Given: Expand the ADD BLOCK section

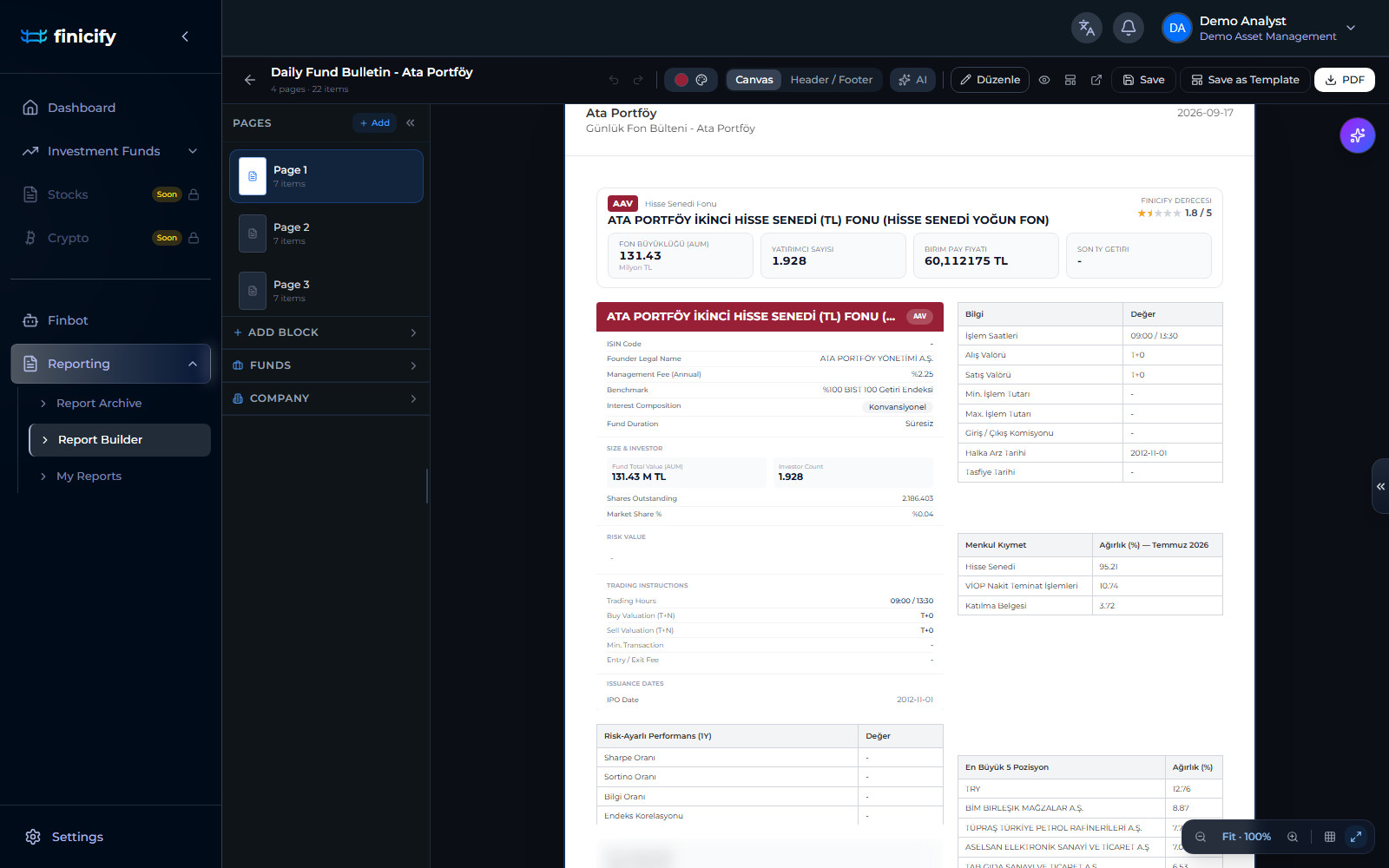Looking at the screenshot, I should pyautogui.click(x=326, y=332).
